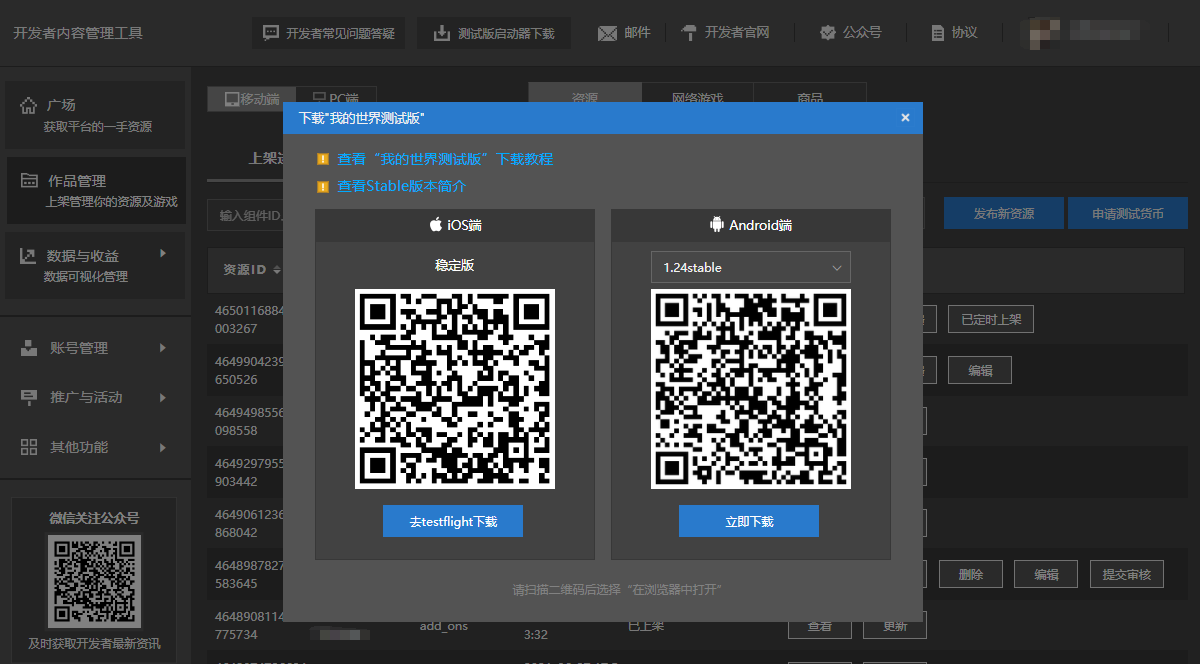Image resolution: width=1200 pixels, height=664 pixels.
Task: Click 去testflight下载 button
Action: (x=453, y=521)
